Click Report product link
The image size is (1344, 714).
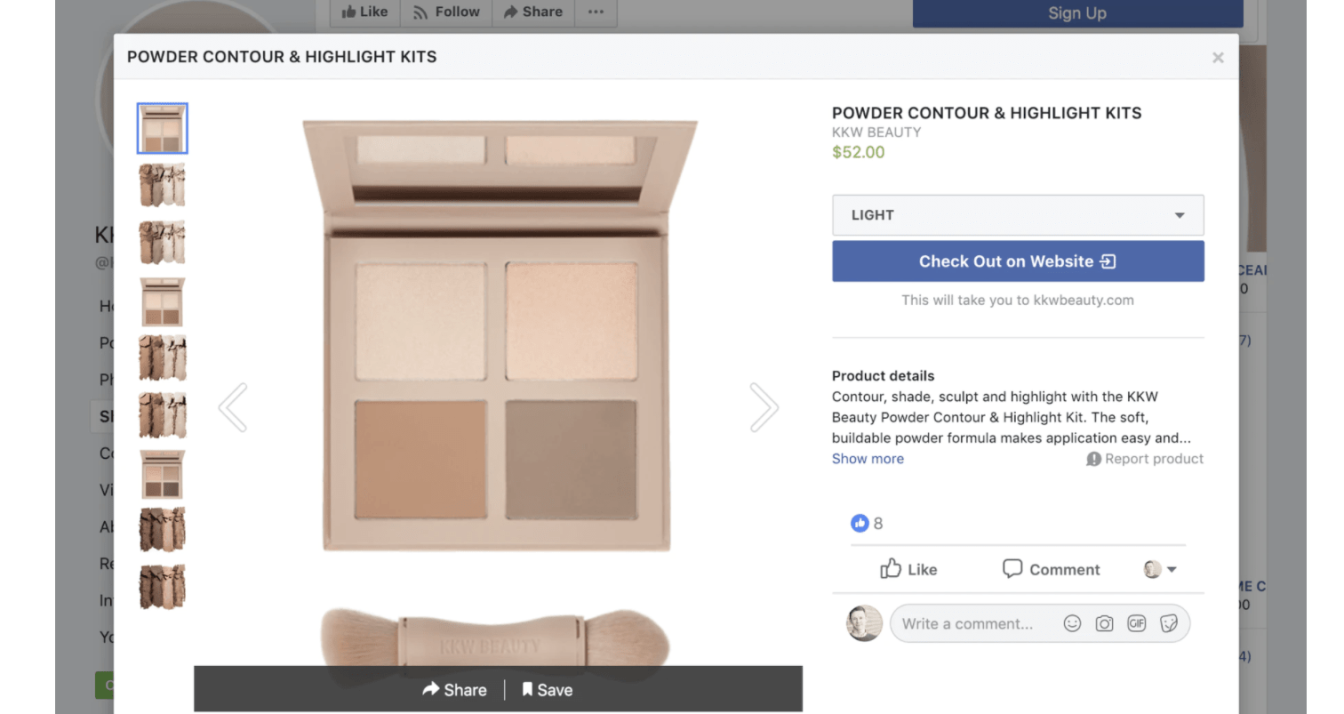tap(1145, 459)
